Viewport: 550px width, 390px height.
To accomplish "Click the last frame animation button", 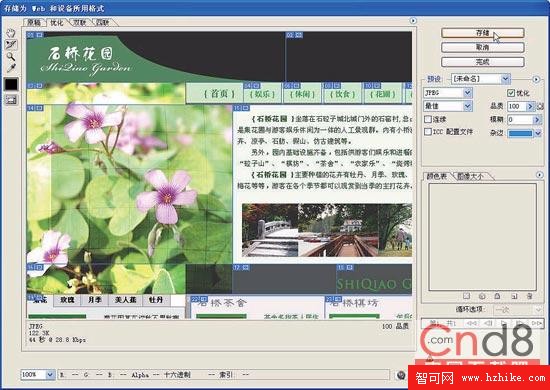I will [536, 323].
